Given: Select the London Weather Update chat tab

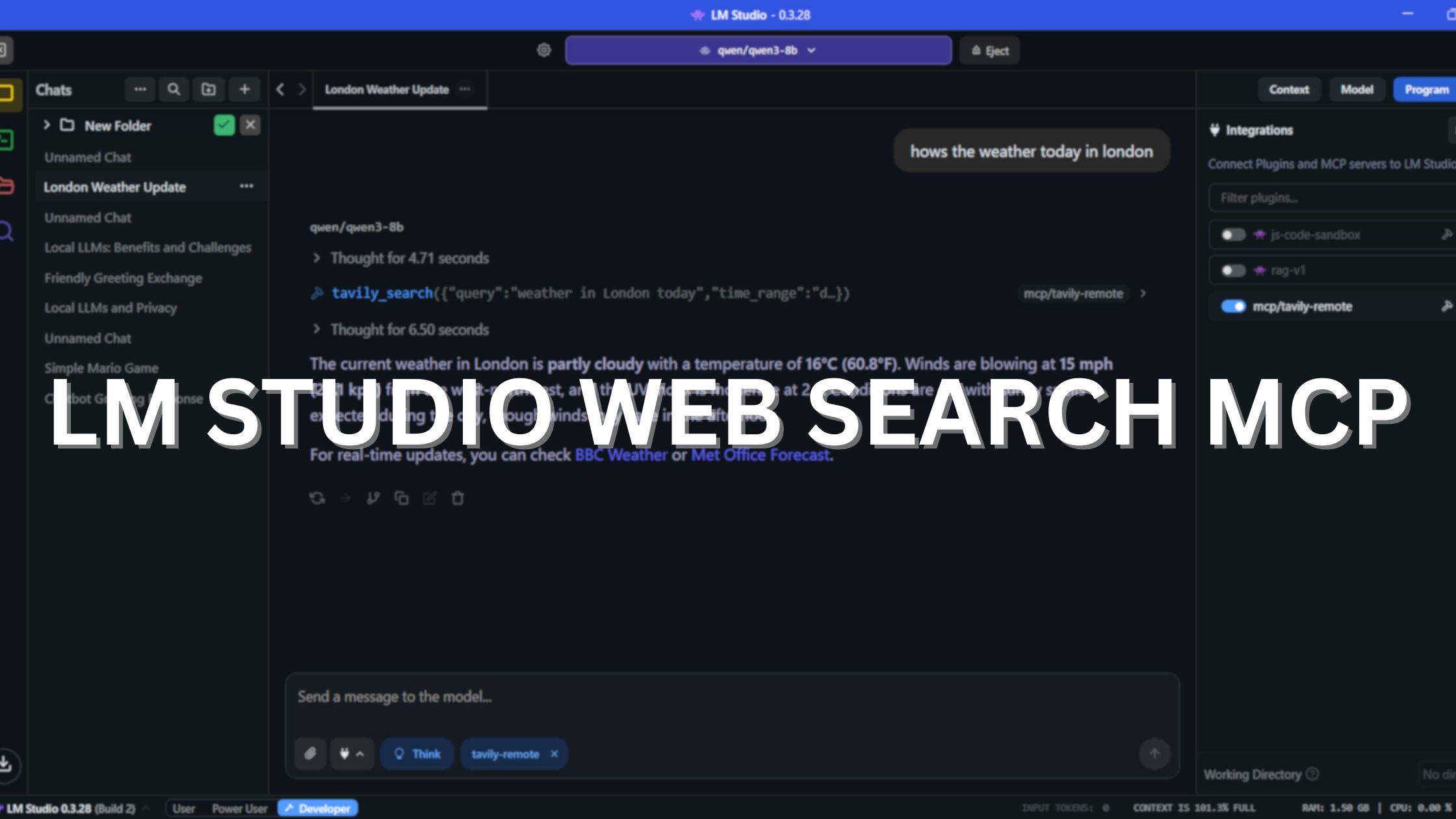Looking at the screenshot, I should pyautogui.click(x=386, y=90).
